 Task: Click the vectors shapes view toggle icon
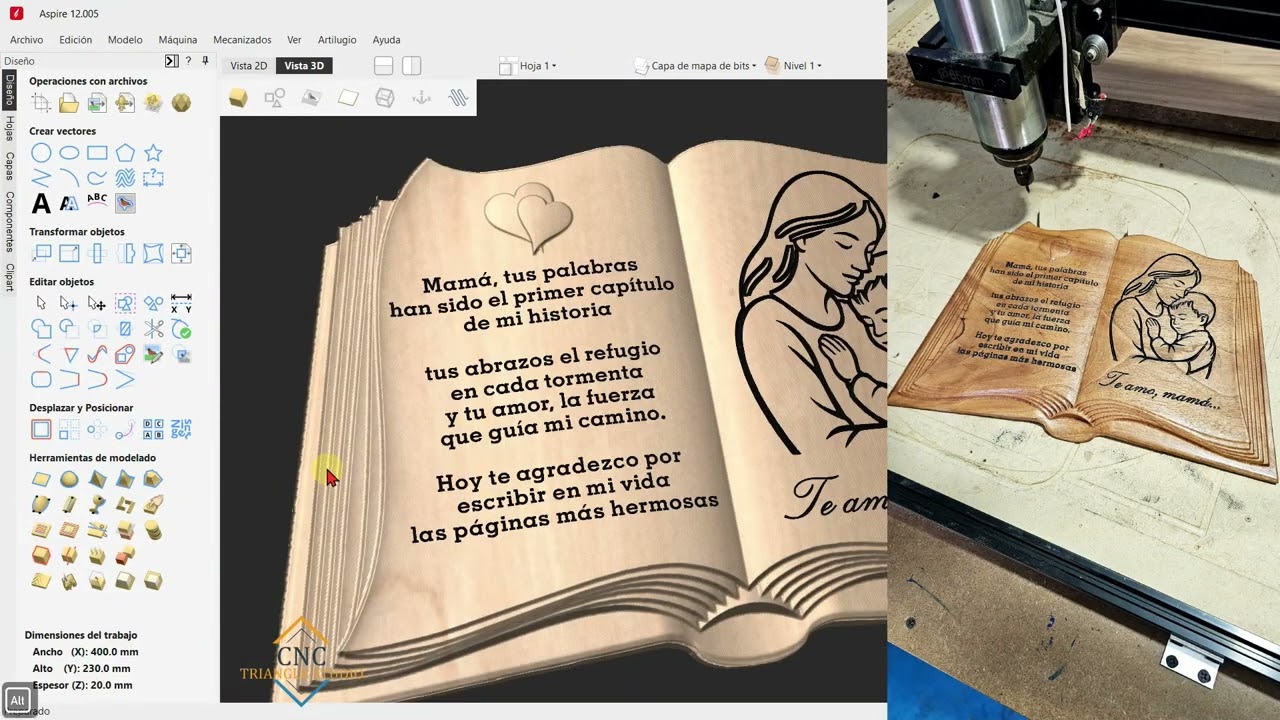[274, 97]
